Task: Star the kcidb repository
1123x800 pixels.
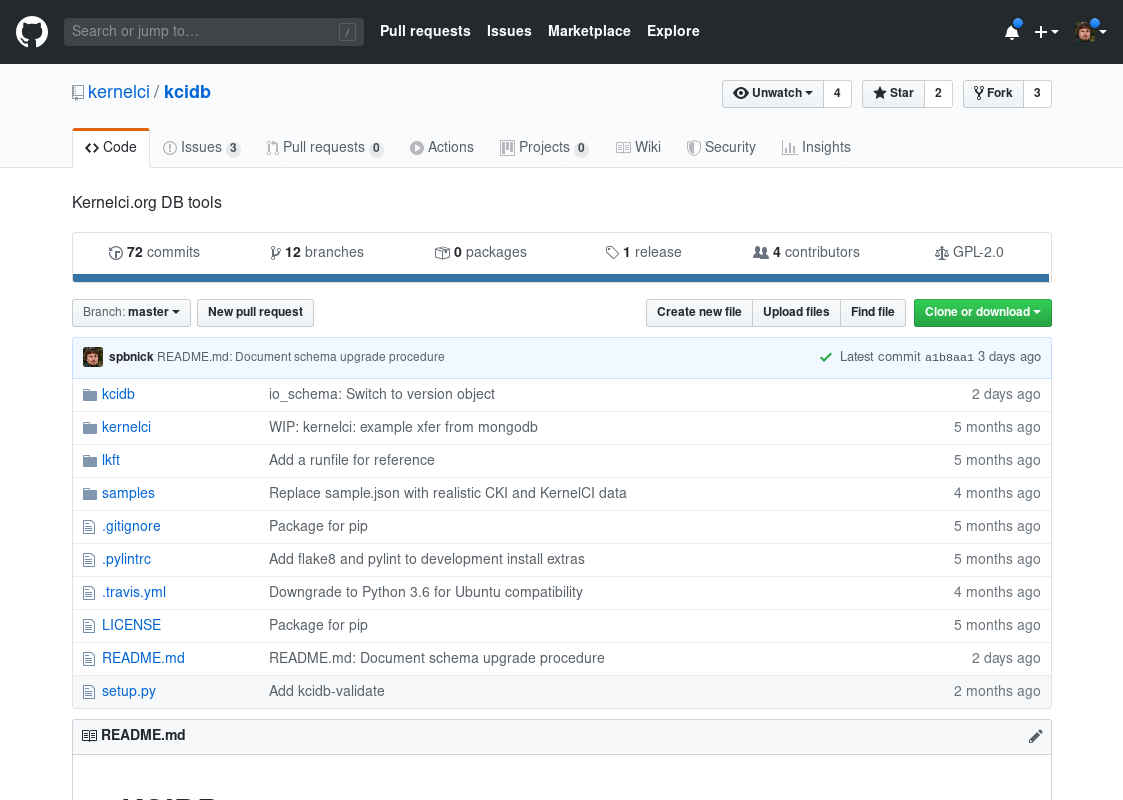Action: 893,93
